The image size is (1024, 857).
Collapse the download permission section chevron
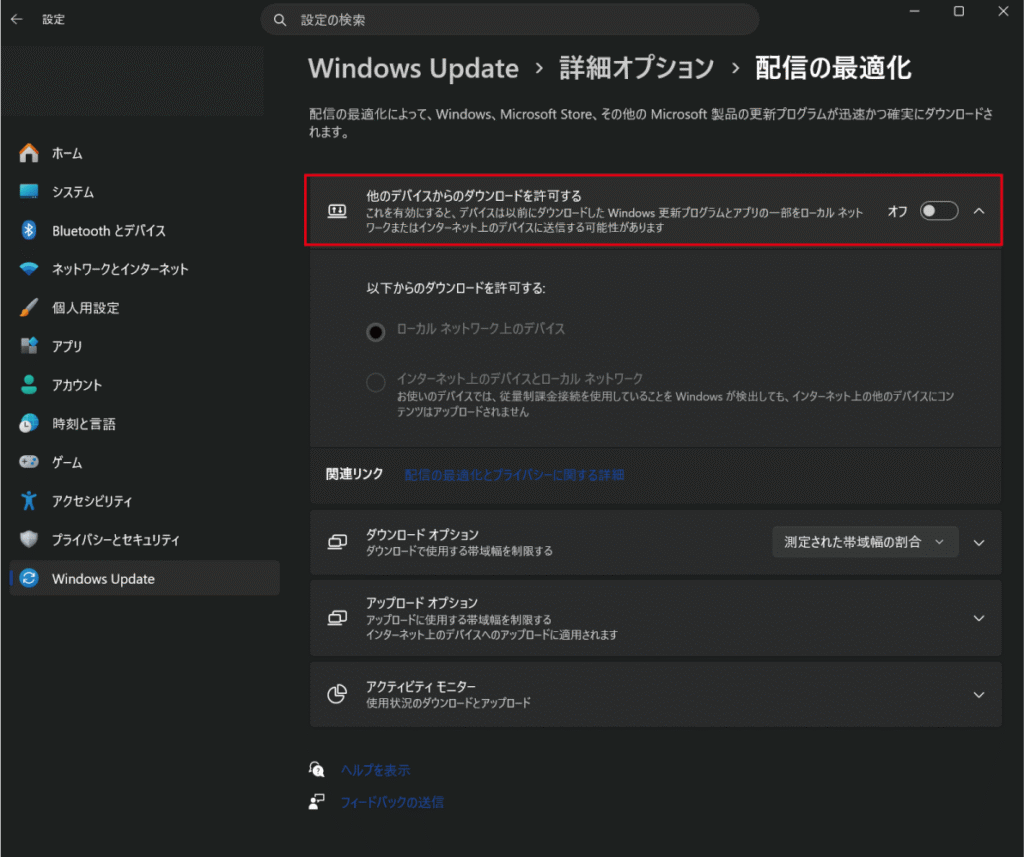pyautogui.click(x=979, y=211)
